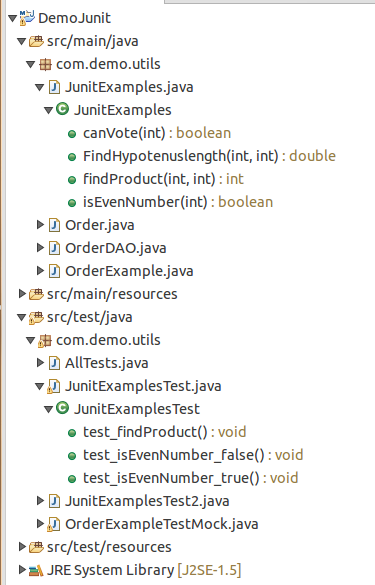Select isEvenNumber(int) : boolean method
The height and width of the screenshot is (585, 375).
[178, 202]
